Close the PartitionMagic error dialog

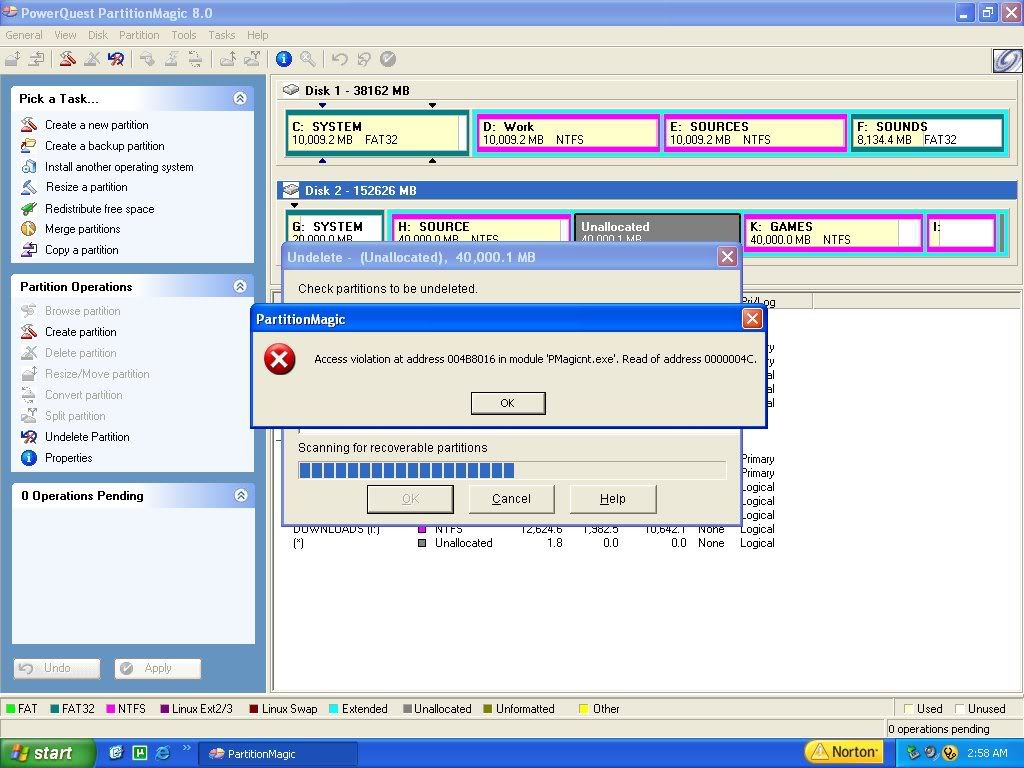point(752,319)
